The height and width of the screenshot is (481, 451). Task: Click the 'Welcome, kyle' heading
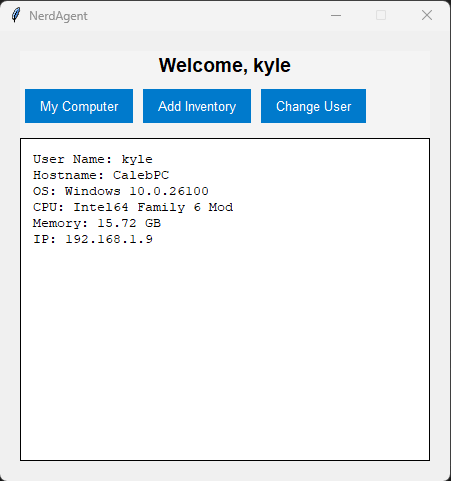[x=225, y=65]
